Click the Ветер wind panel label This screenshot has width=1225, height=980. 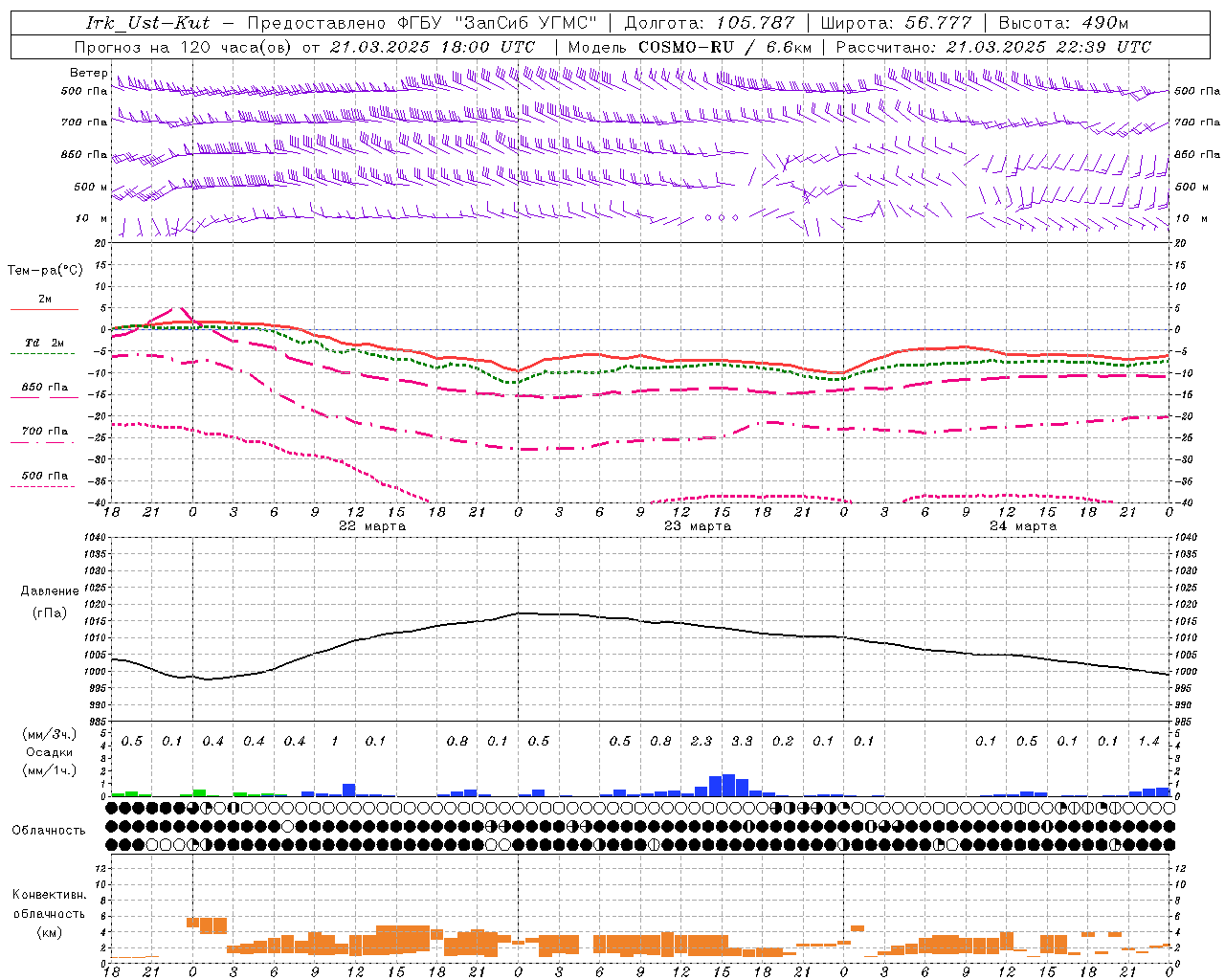[x=89, y=73]
